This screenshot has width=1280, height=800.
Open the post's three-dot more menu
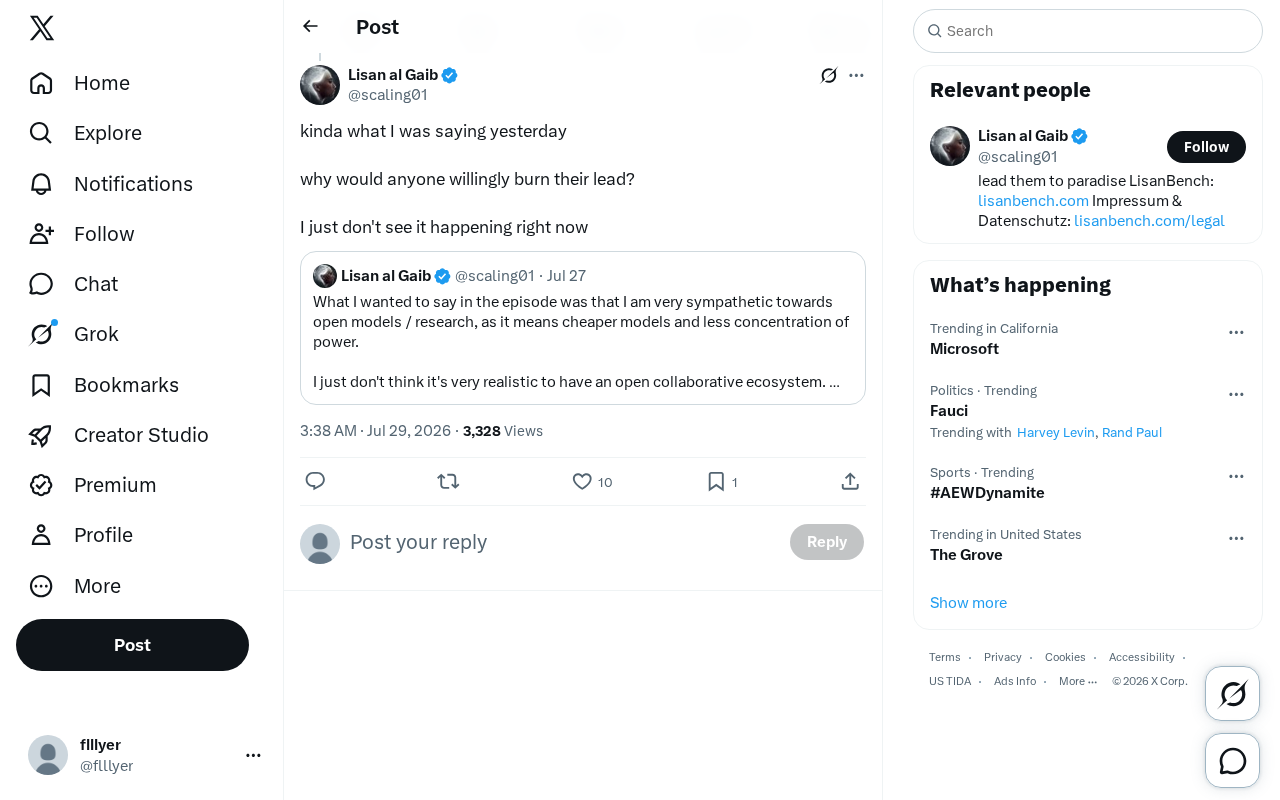(x=856, y=75)
